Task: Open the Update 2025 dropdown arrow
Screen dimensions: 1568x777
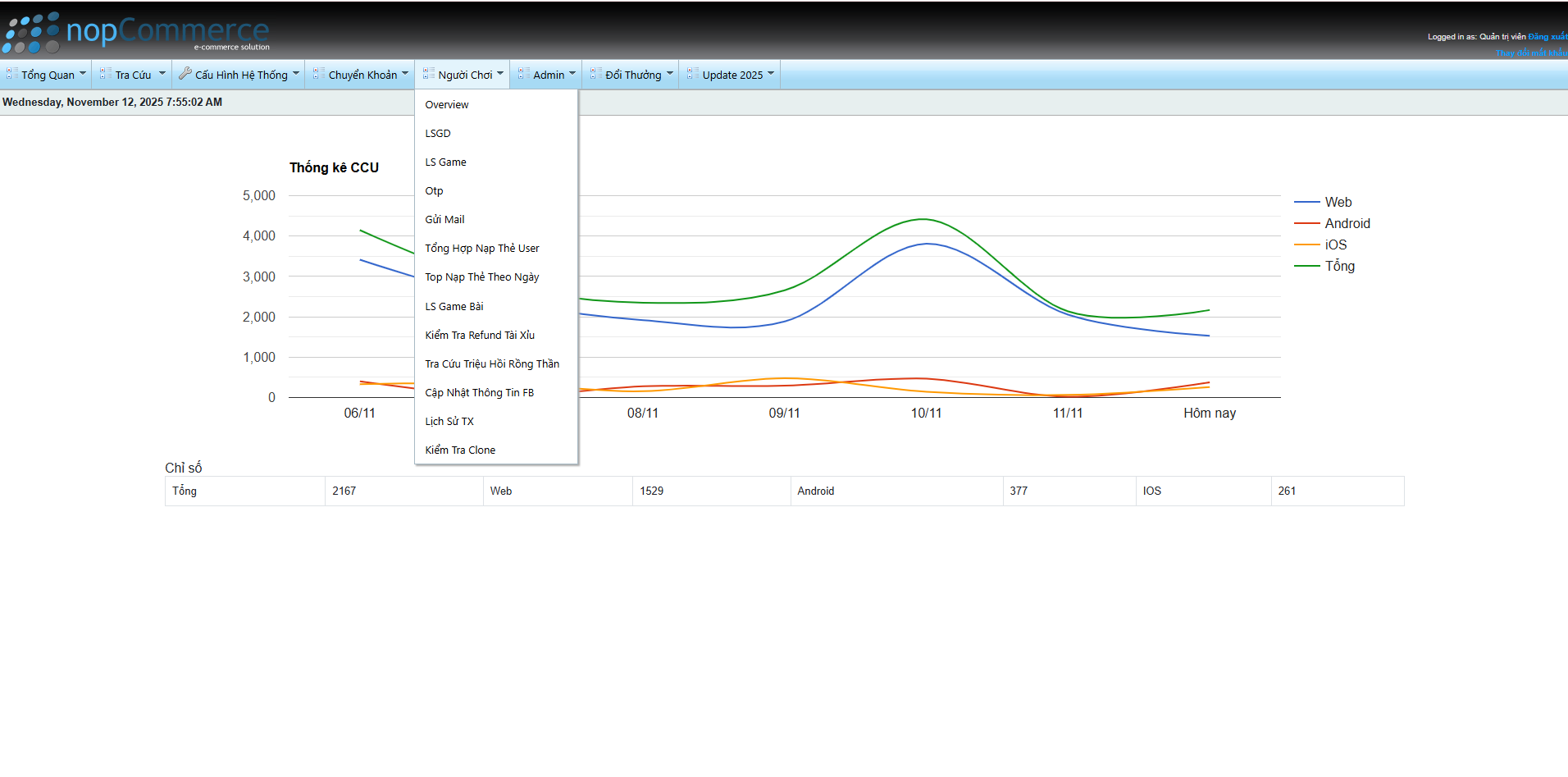Action: (771, 74)
